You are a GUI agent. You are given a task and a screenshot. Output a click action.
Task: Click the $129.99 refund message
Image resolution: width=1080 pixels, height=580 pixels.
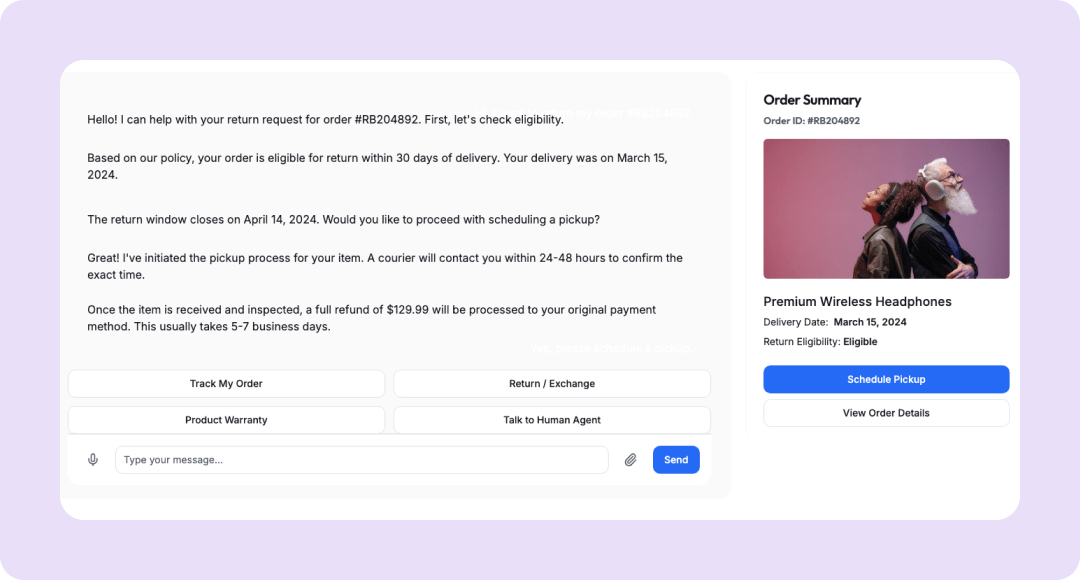pyautogui.click(x=371, y=318)
